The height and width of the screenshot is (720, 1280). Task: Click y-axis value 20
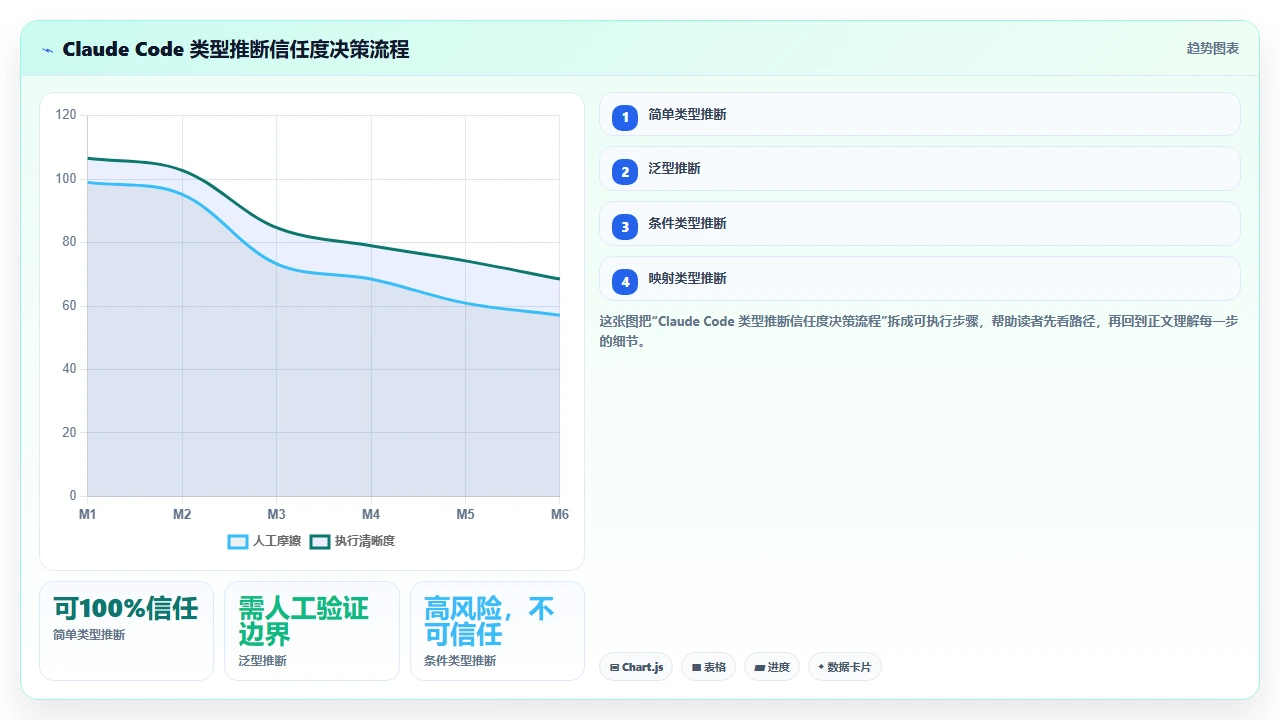coord(69,433)
